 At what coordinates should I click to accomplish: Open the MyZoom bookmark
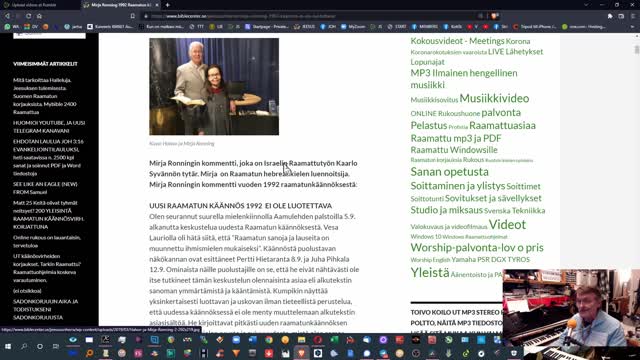(353, 27)
